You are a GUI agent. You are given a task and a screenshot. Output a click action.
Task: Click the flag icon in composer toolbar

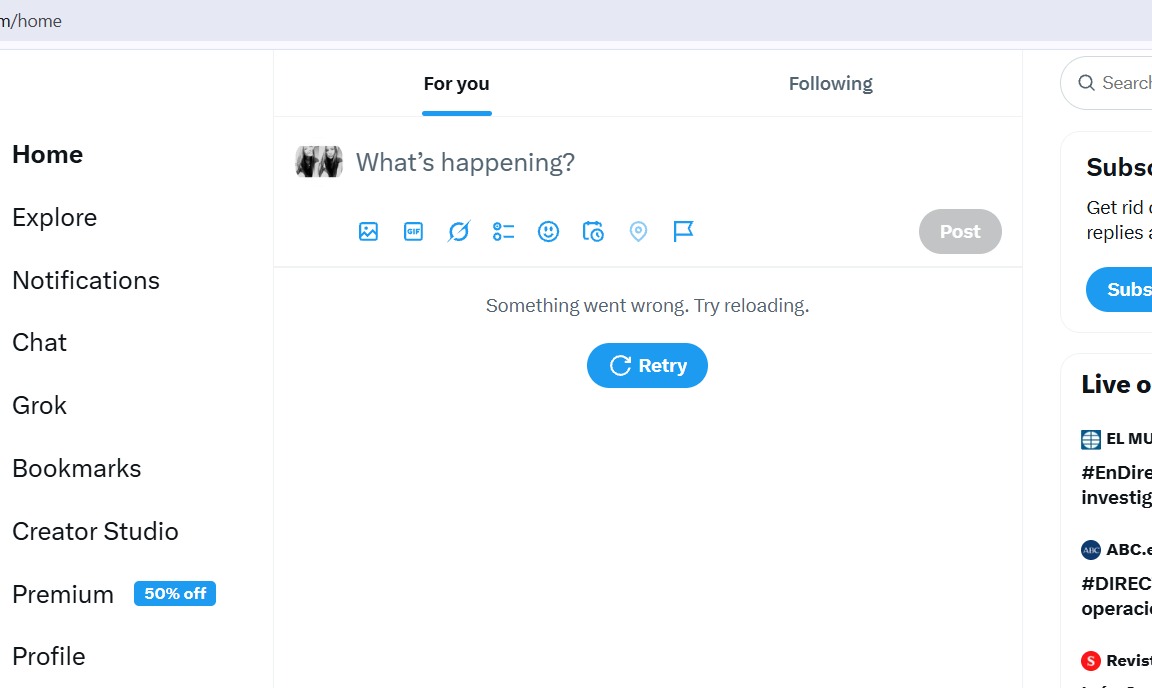(x=683, y=232)
